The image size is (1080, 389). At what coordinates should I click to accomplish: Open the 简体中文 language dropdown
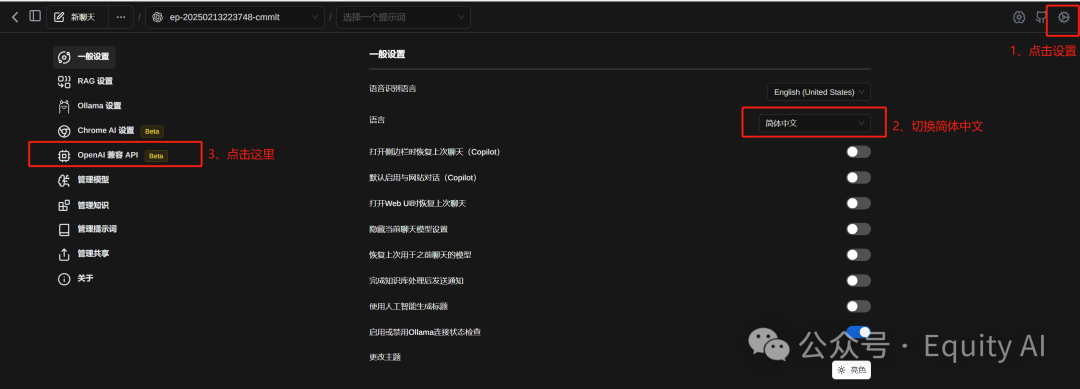click(814, 123)
